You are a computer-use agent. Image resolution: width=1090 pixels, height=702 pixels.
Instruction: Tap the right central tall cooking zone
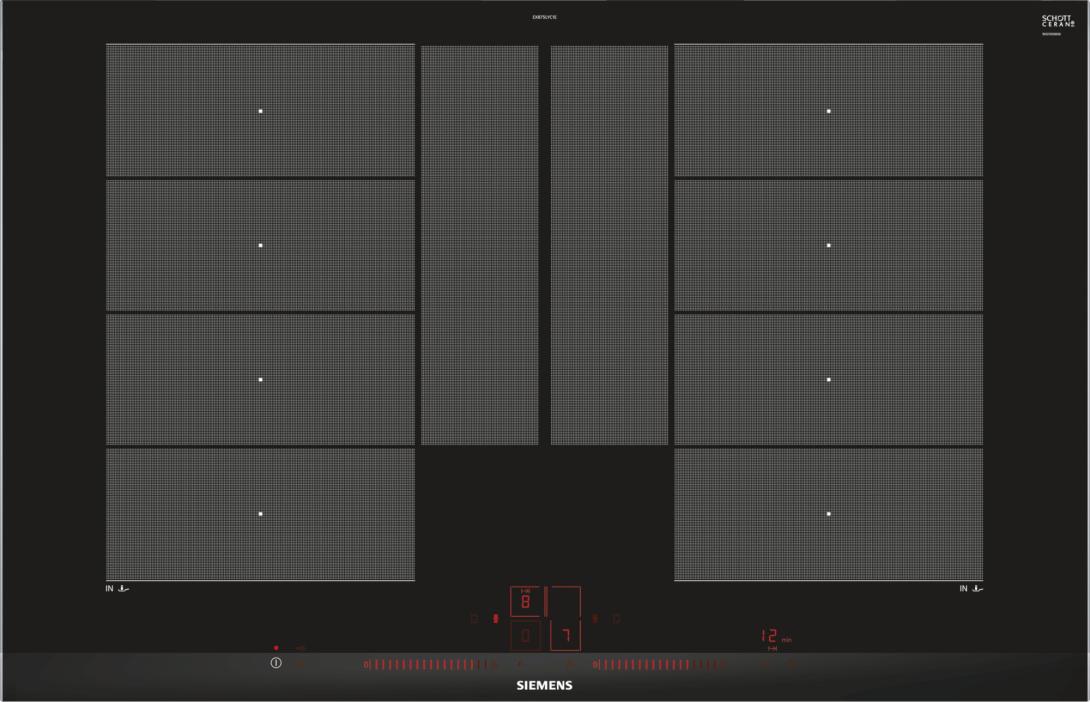(609, 245)
